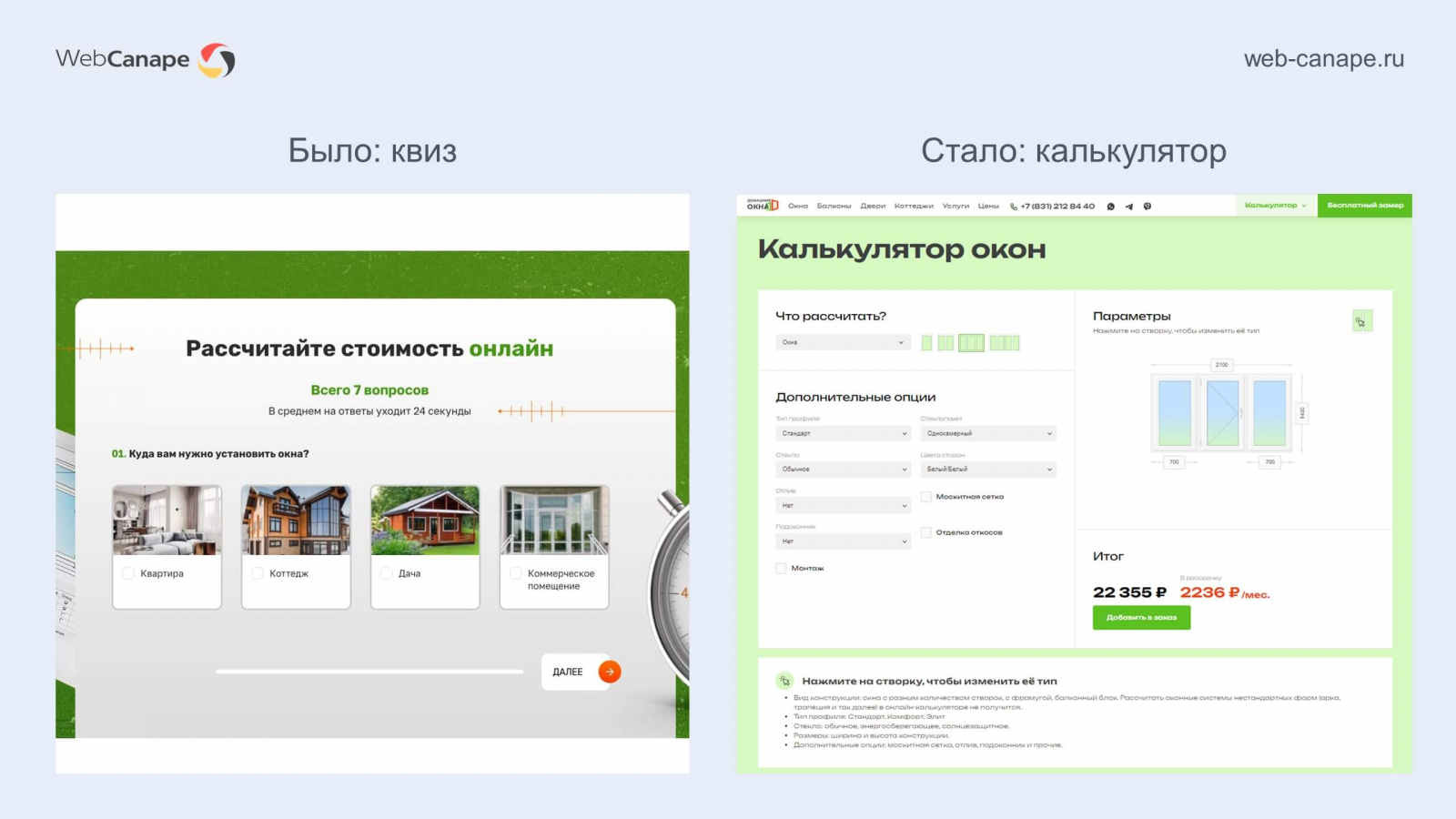The height and width of the screenshot is (819, 1456).
Task: Select the Дача checkbox in quiz
Action: (387, 573)
